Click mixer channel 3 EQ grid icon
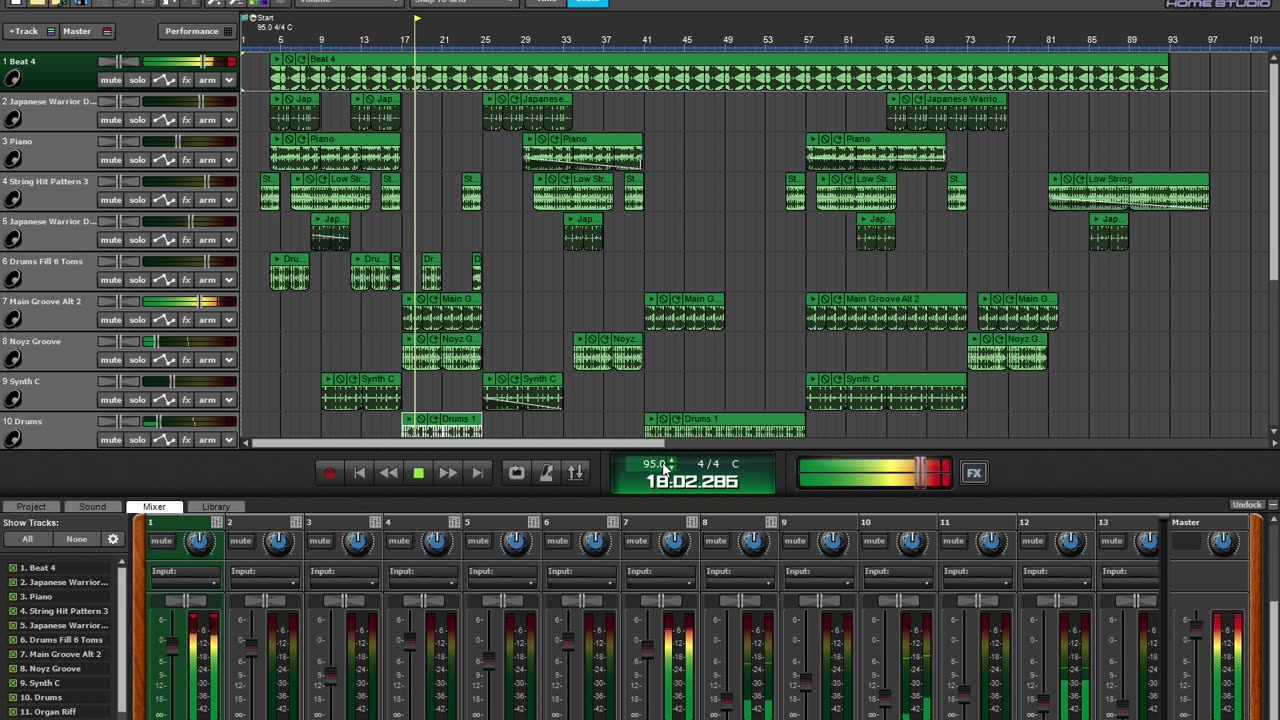Screen dimensions: 1280x720 click(x=375, y=522)
